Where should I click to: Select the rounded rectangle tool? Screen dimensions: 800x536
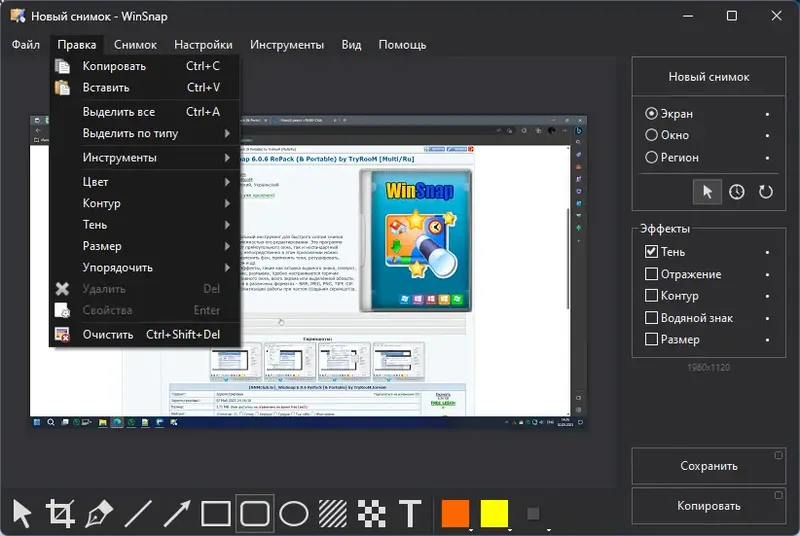pos(255,514)
